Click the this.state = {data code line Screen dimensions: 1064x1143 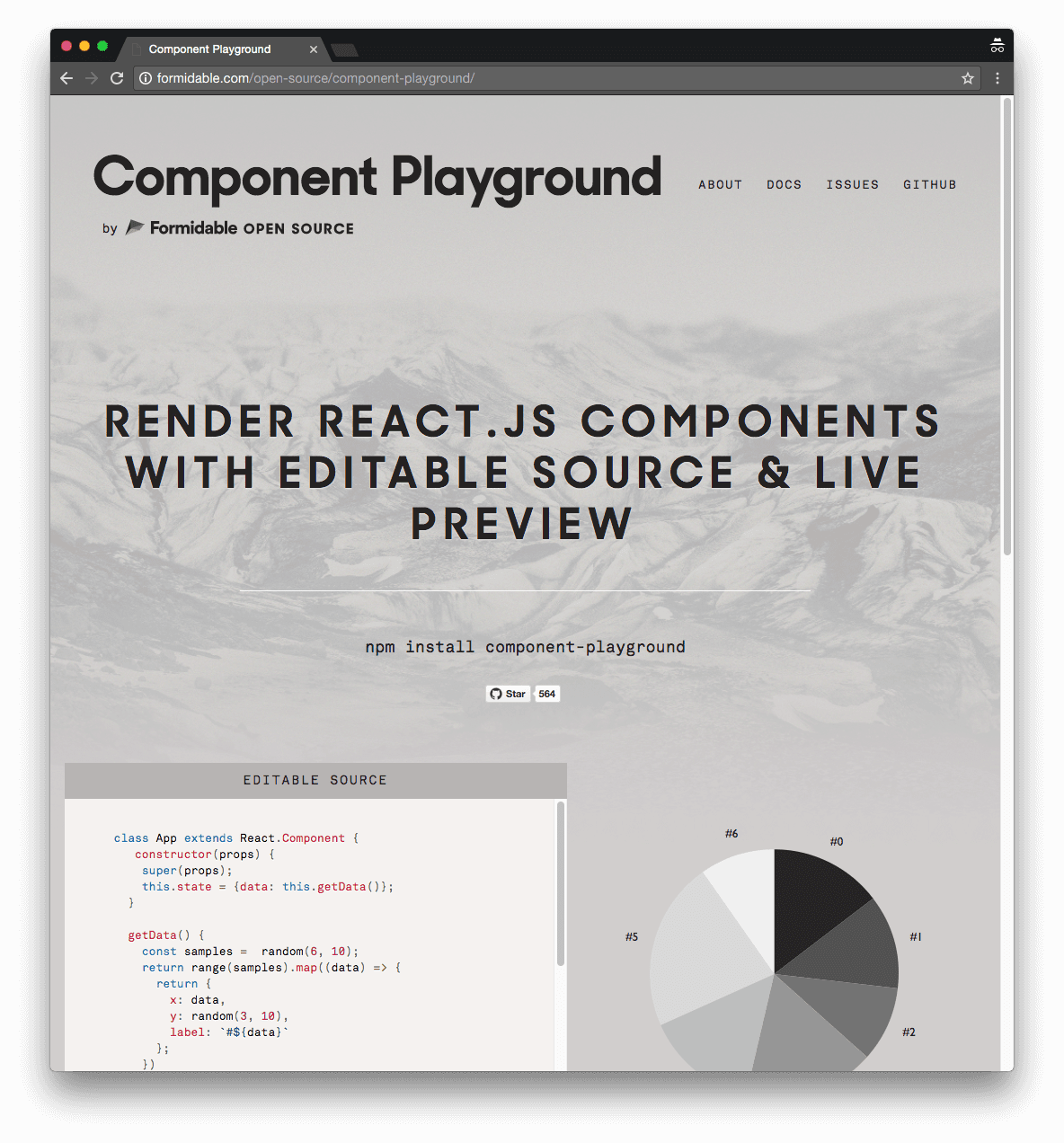[268, 887]
